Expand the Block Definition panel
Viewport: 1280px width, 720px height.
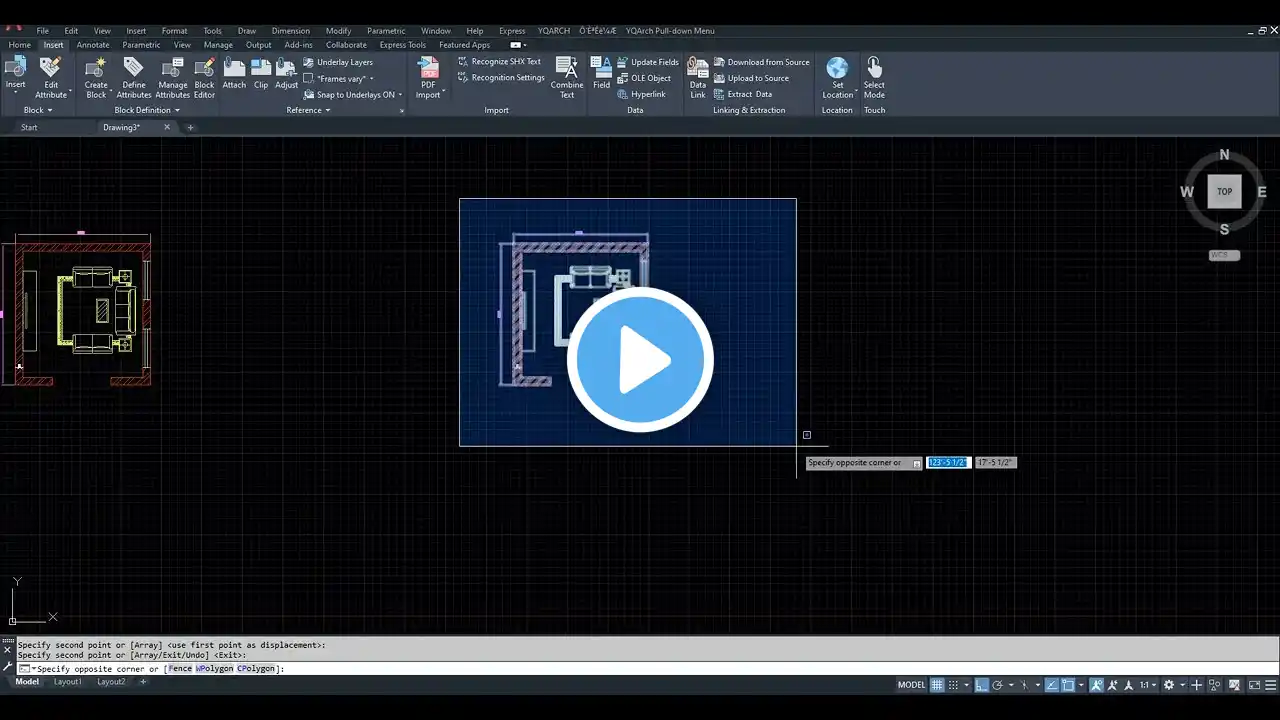(x=146, y=110)
